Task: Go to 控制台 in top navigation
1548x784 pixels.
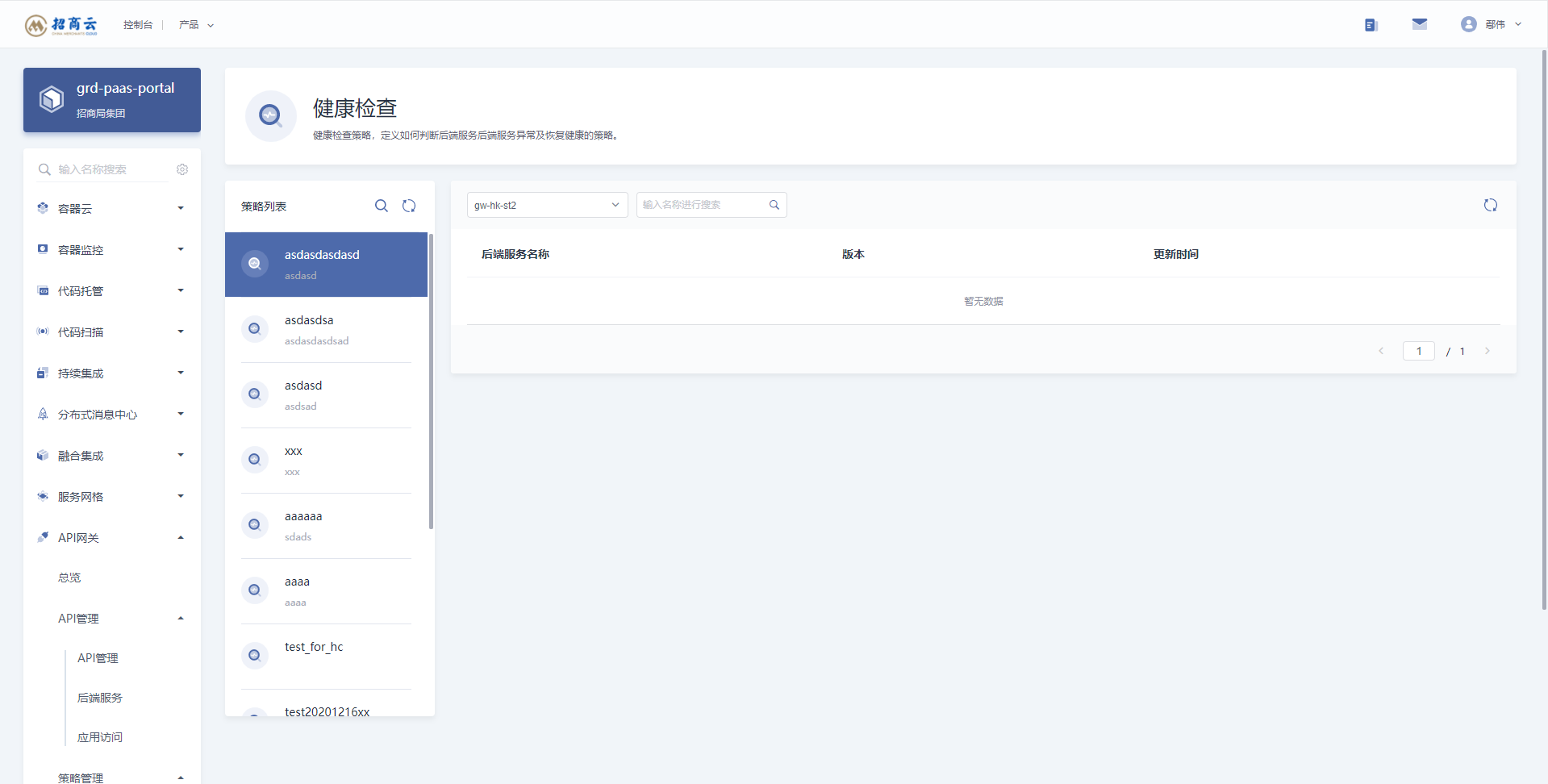Action: (x=138, y=25)
